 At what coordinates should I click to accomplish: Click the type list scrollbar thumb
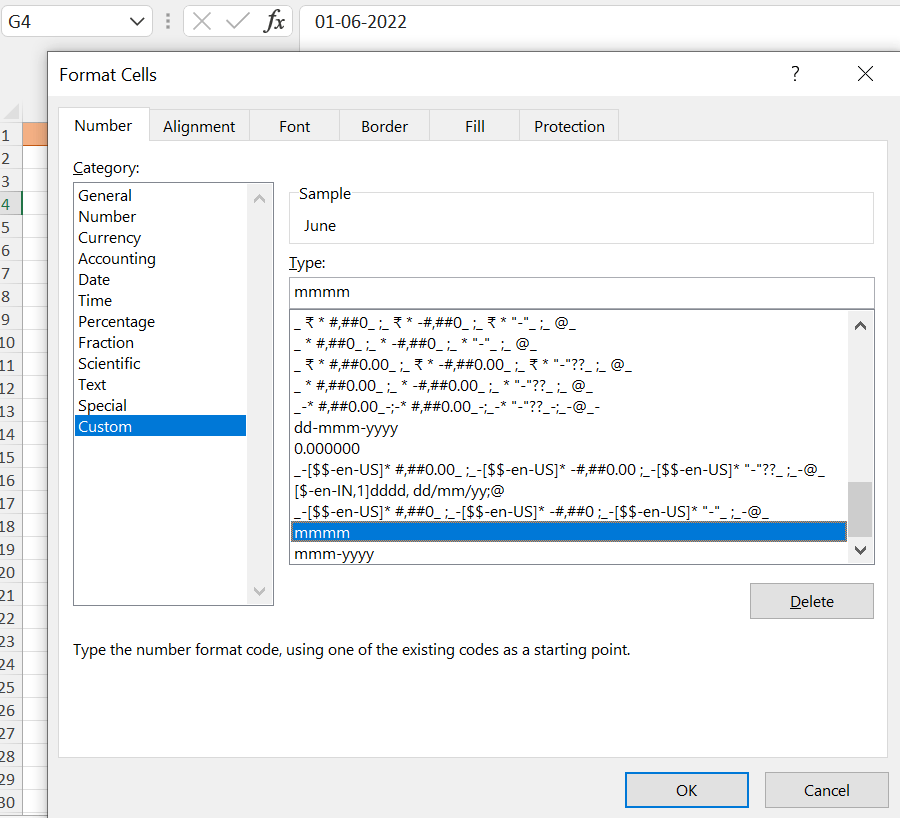coord(860,509)
